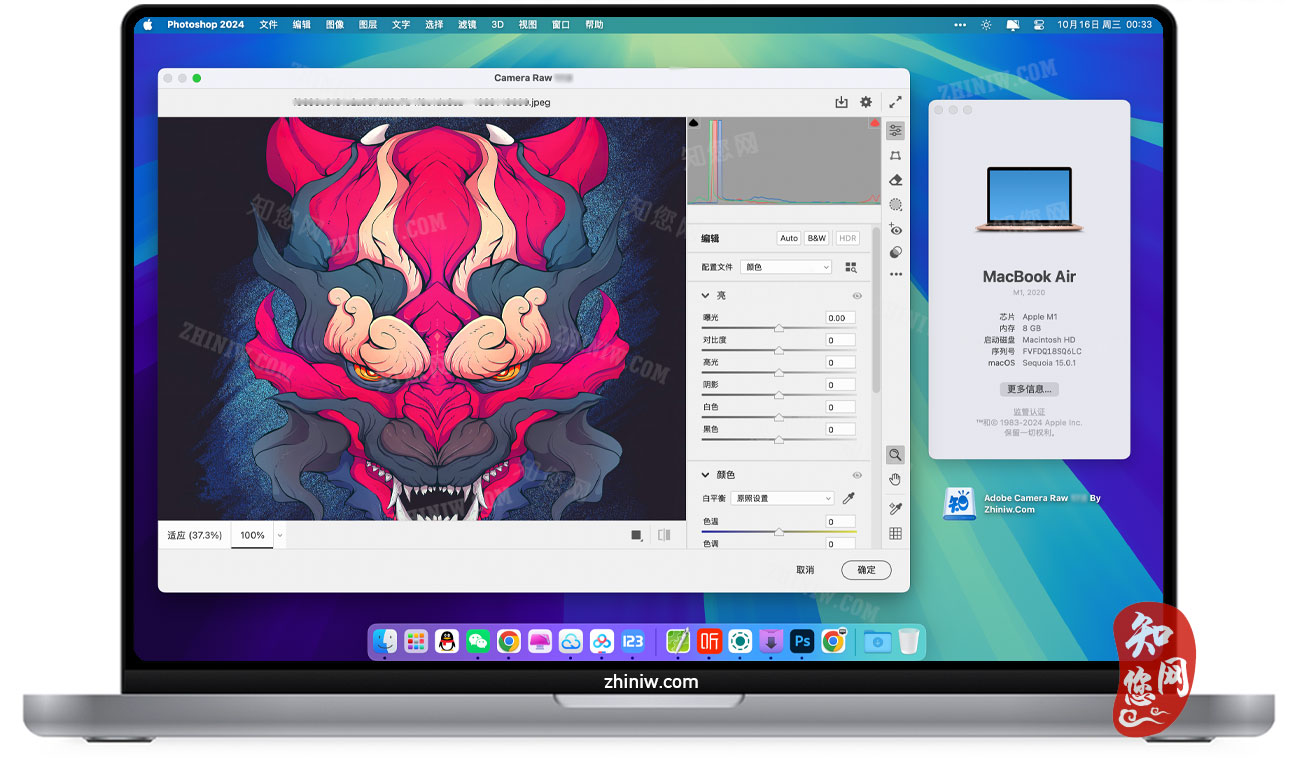
Task: Click the 取消 button
Action: pos(805,570)
